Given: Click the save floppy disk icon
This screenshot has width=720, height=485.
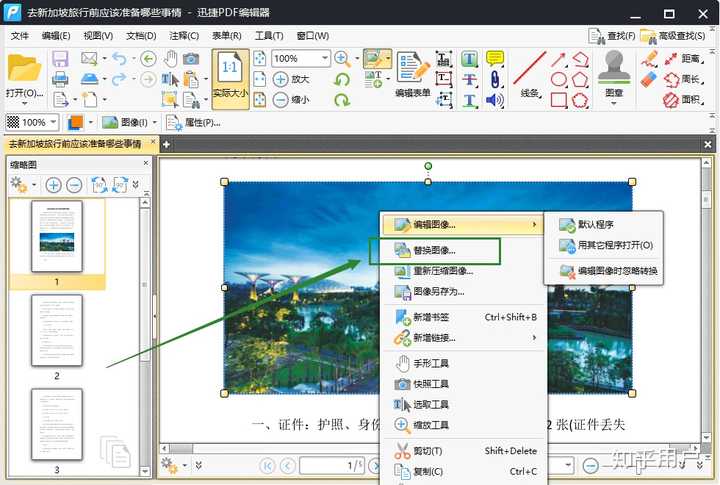Looking at the screenshot, I should click(60, 58).
